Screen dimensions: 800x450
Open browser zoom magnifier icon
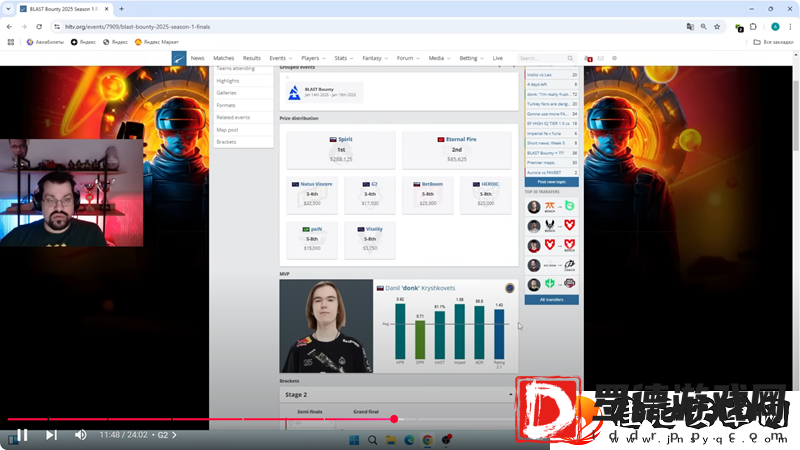(x=704, y=27)
